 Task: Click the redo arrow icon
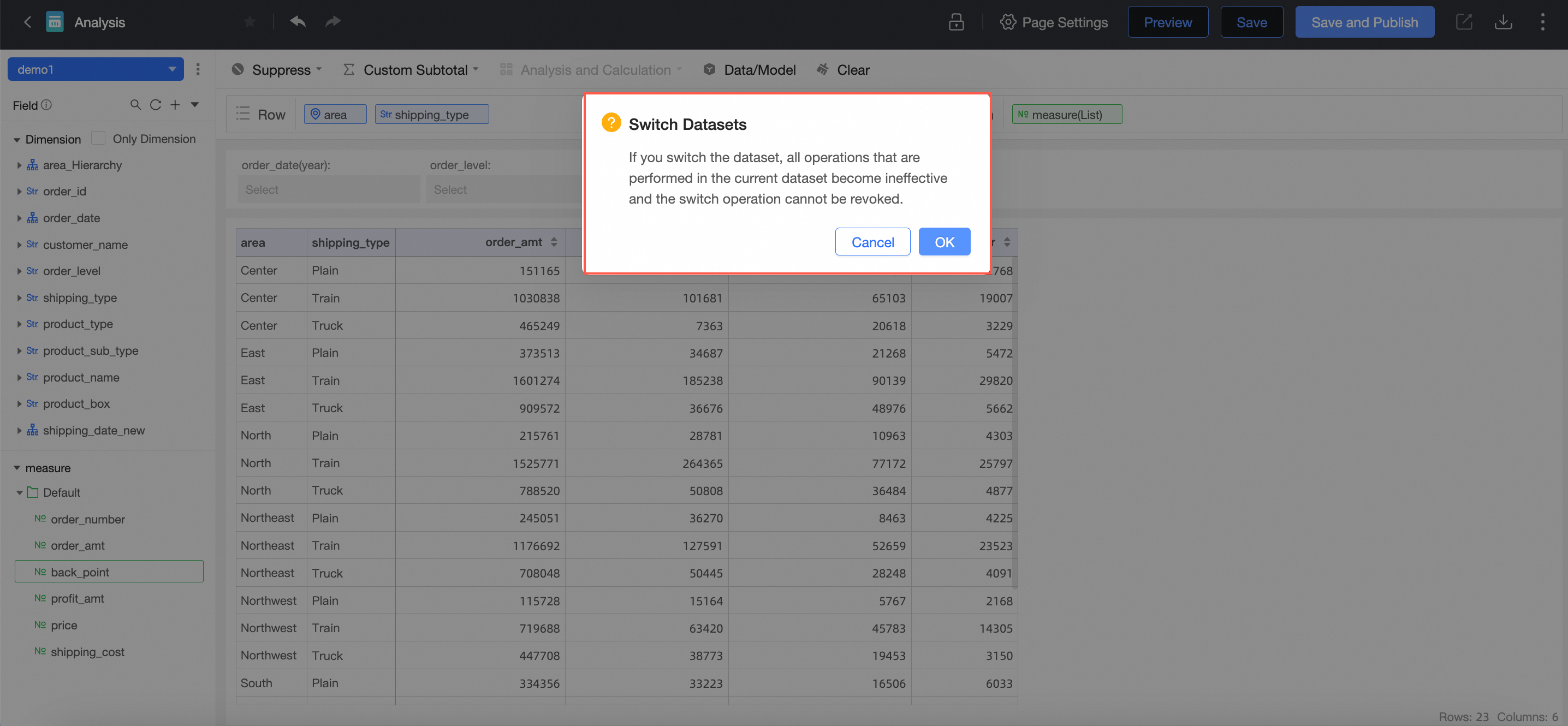pos(332,22)
